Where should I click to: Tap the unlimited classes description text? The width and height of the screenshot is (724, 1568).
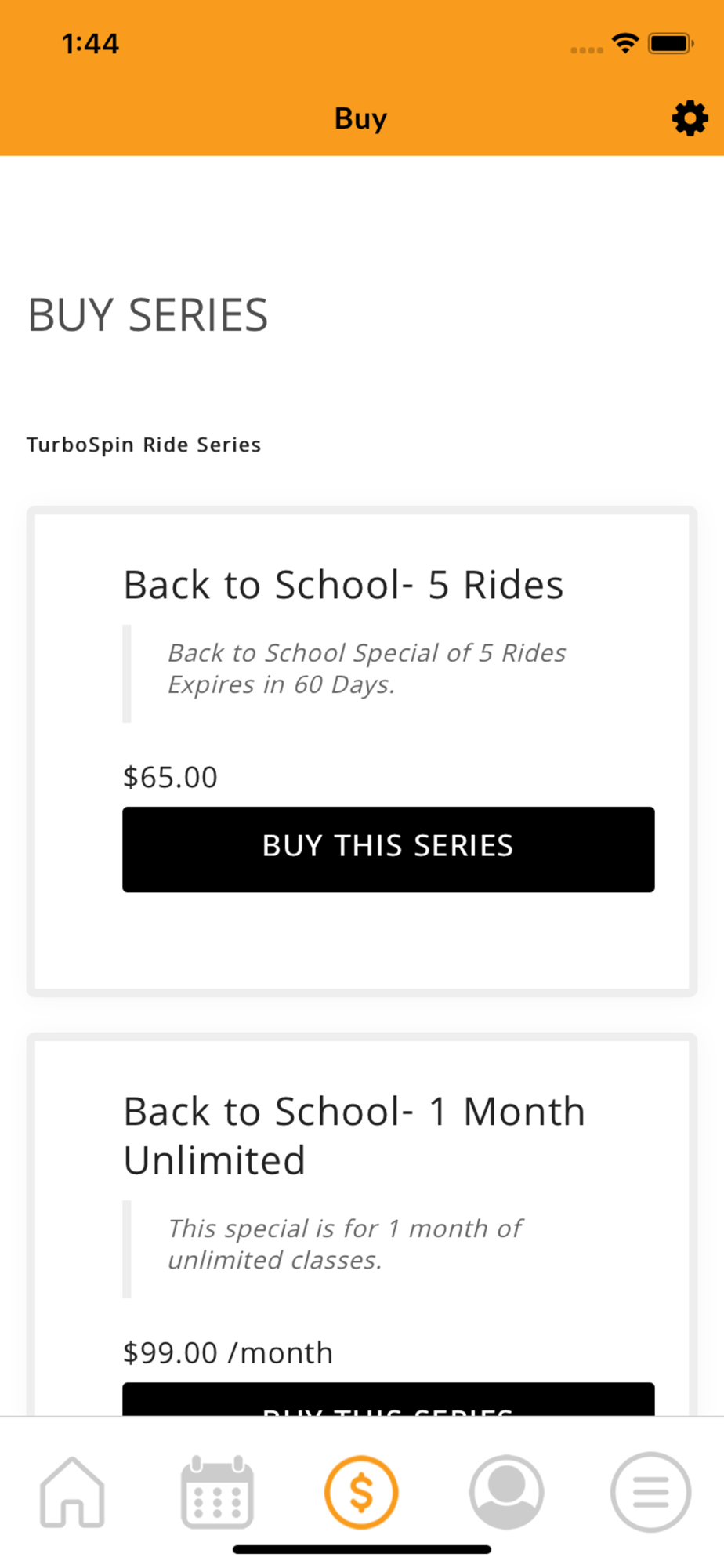345,1244
